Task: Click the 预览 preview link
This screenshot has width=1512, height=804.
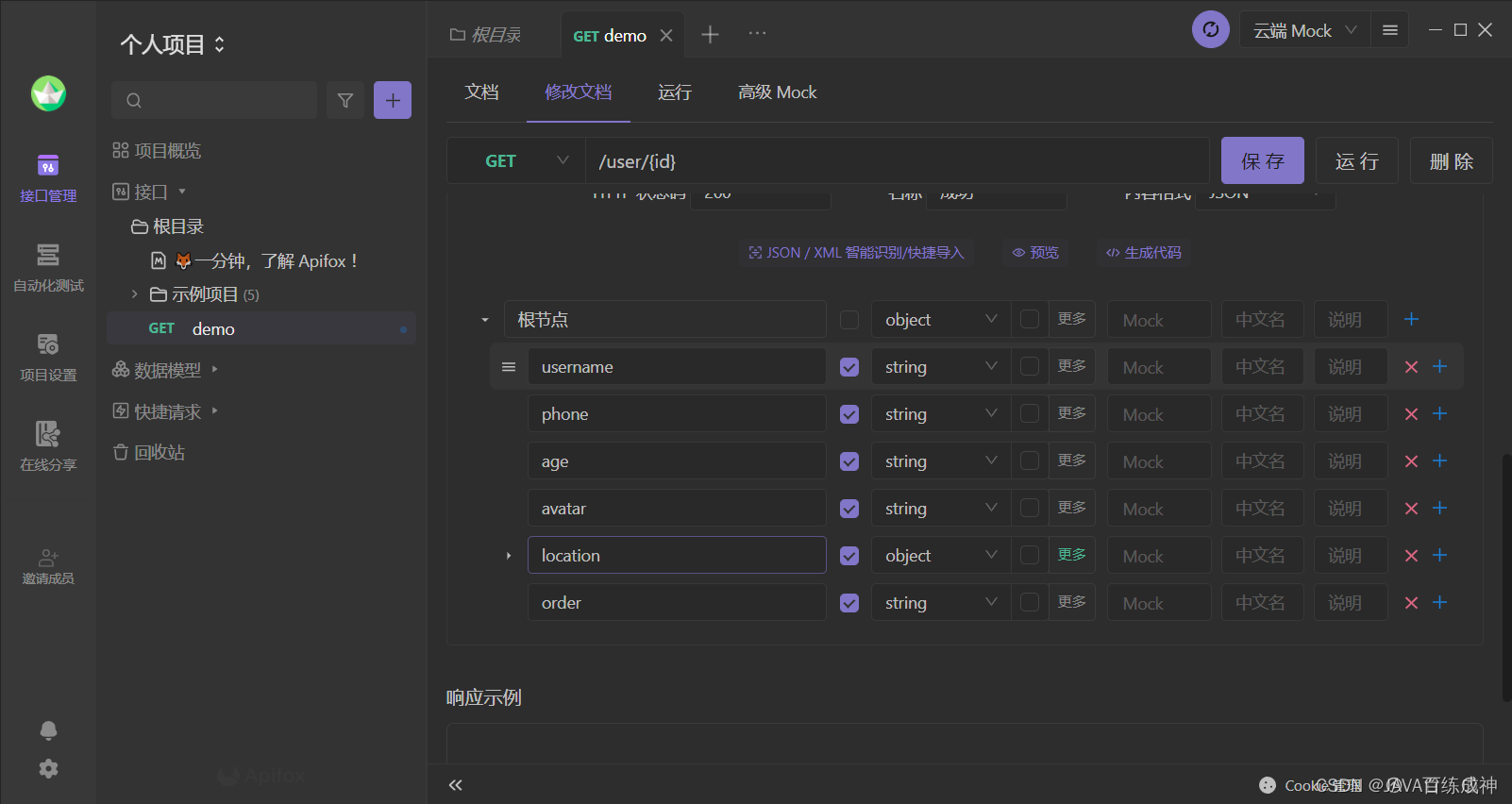Action: (1035, 253)
